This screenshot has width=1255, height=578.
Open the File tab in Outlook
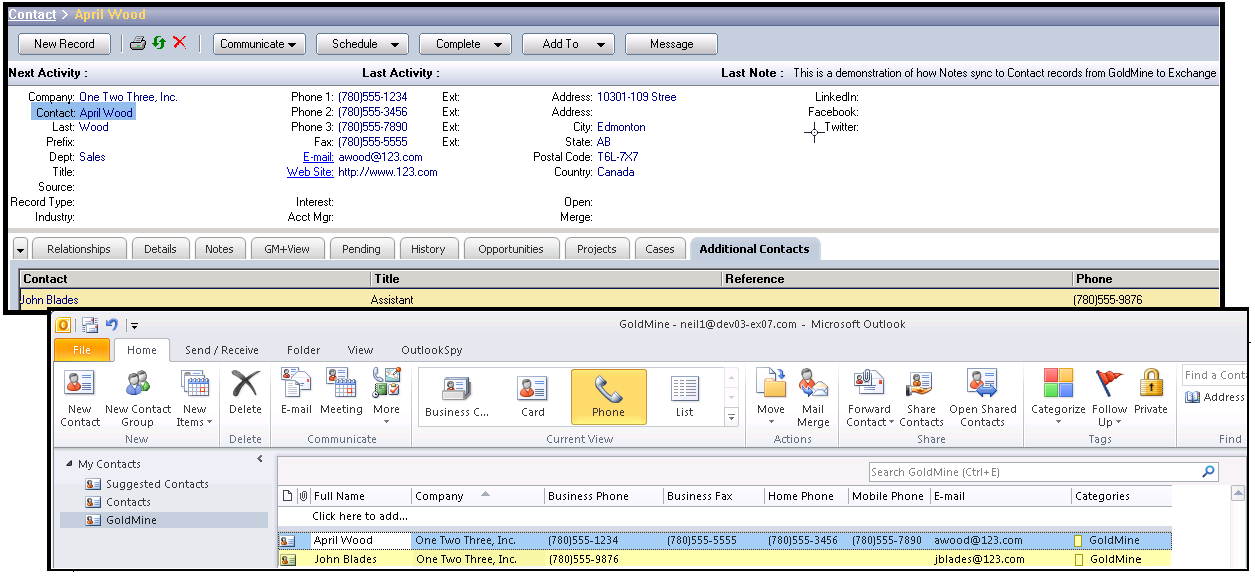tap(82, 350)
